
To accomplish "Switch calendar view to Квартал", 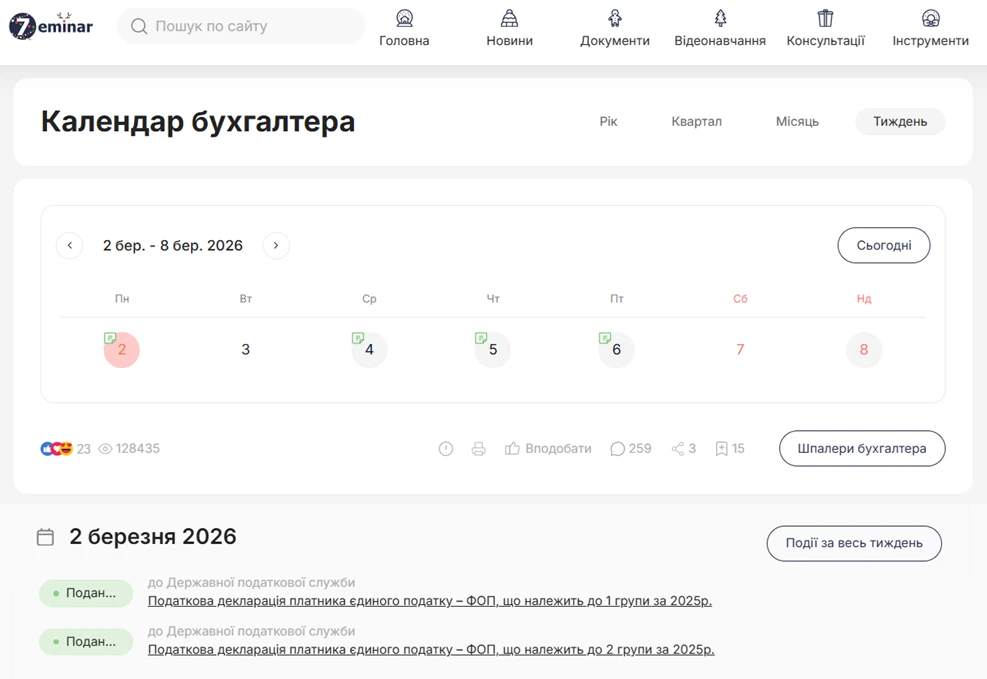I will (696, 121).
